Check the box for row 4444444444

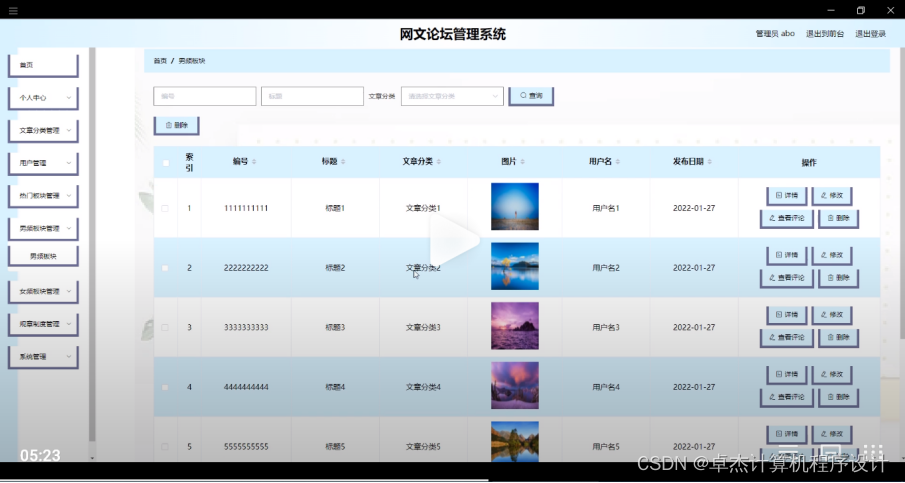(165, 387)
